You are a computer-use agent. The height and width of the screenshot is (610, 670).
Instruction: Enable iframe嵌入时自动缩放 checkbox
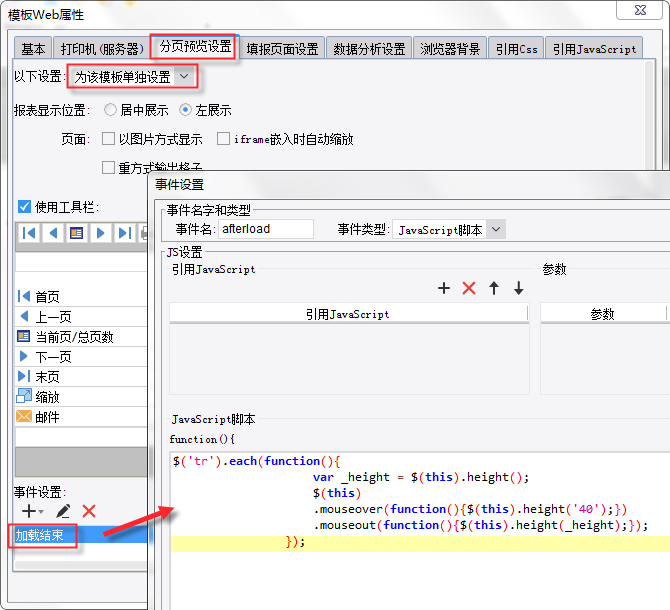click(223, 139)
